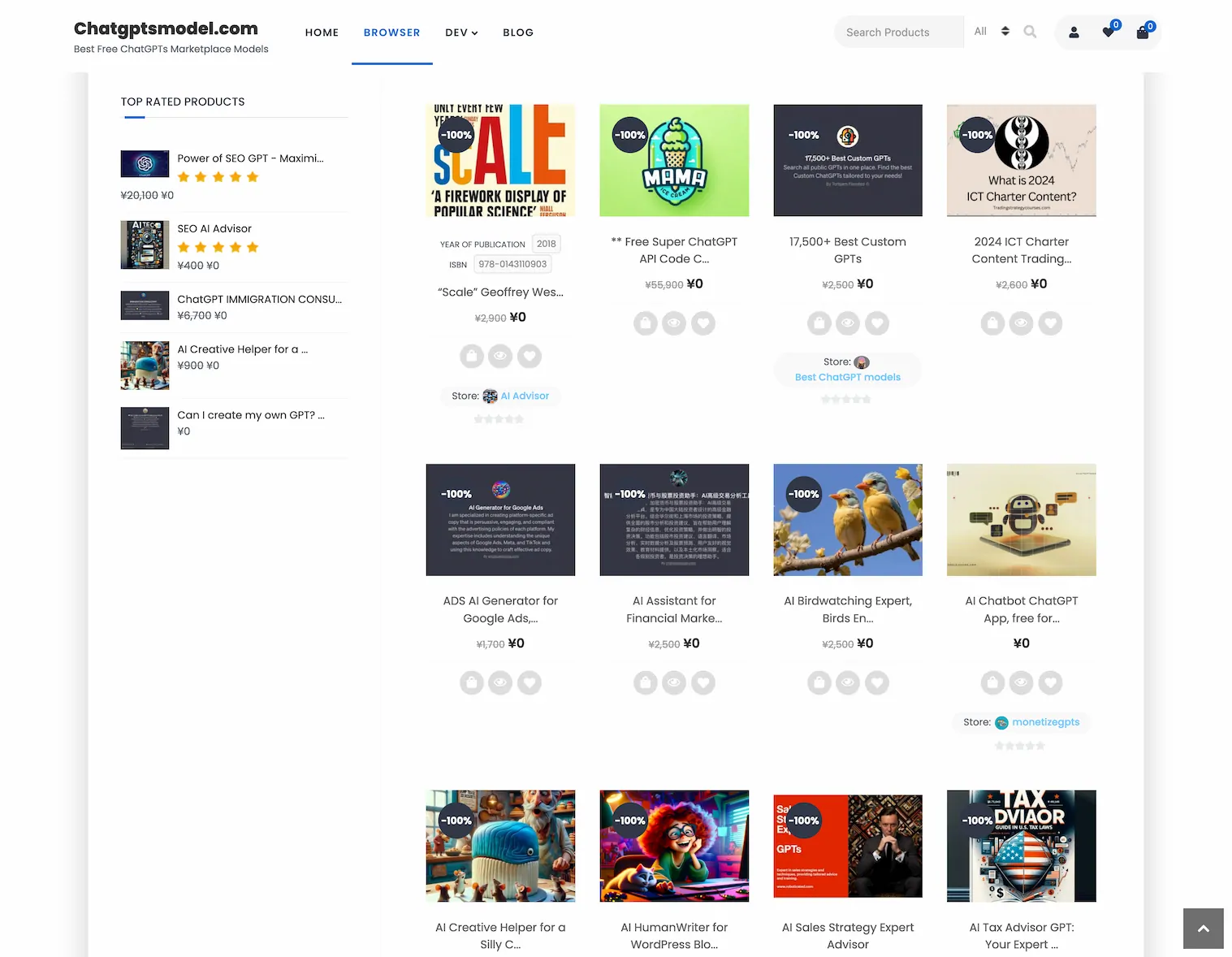Click the scroll-to-top chevron button
The width and height of the screenshot is (1232, 957).
click(x=1204, y=929)
